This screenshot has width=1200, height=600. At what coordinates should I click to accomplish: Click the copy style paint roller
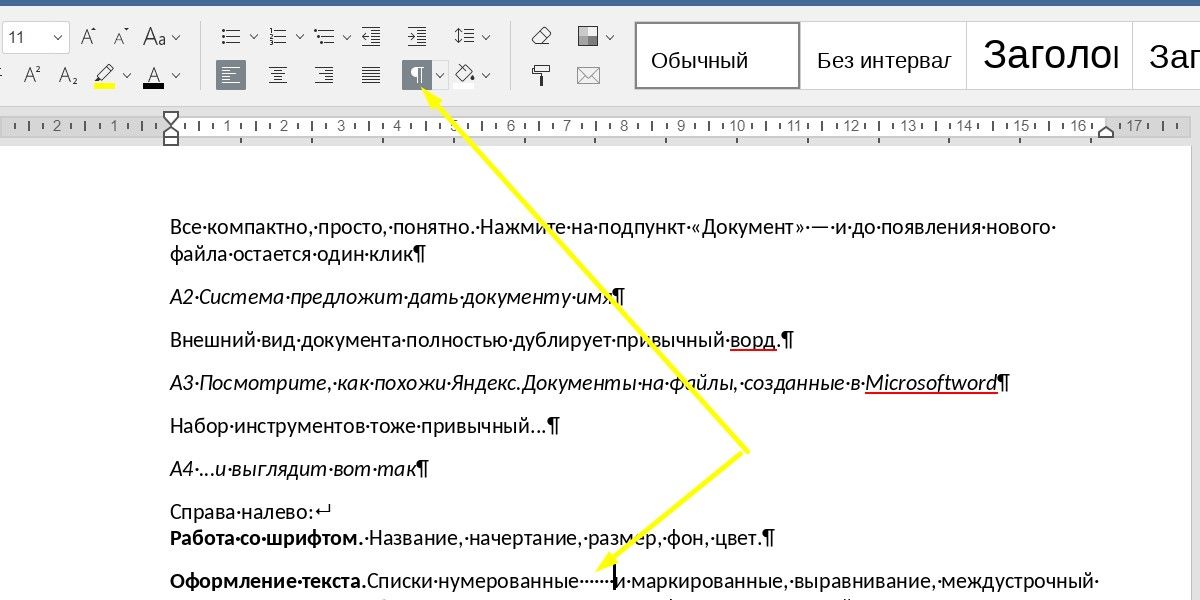point(541,75)
